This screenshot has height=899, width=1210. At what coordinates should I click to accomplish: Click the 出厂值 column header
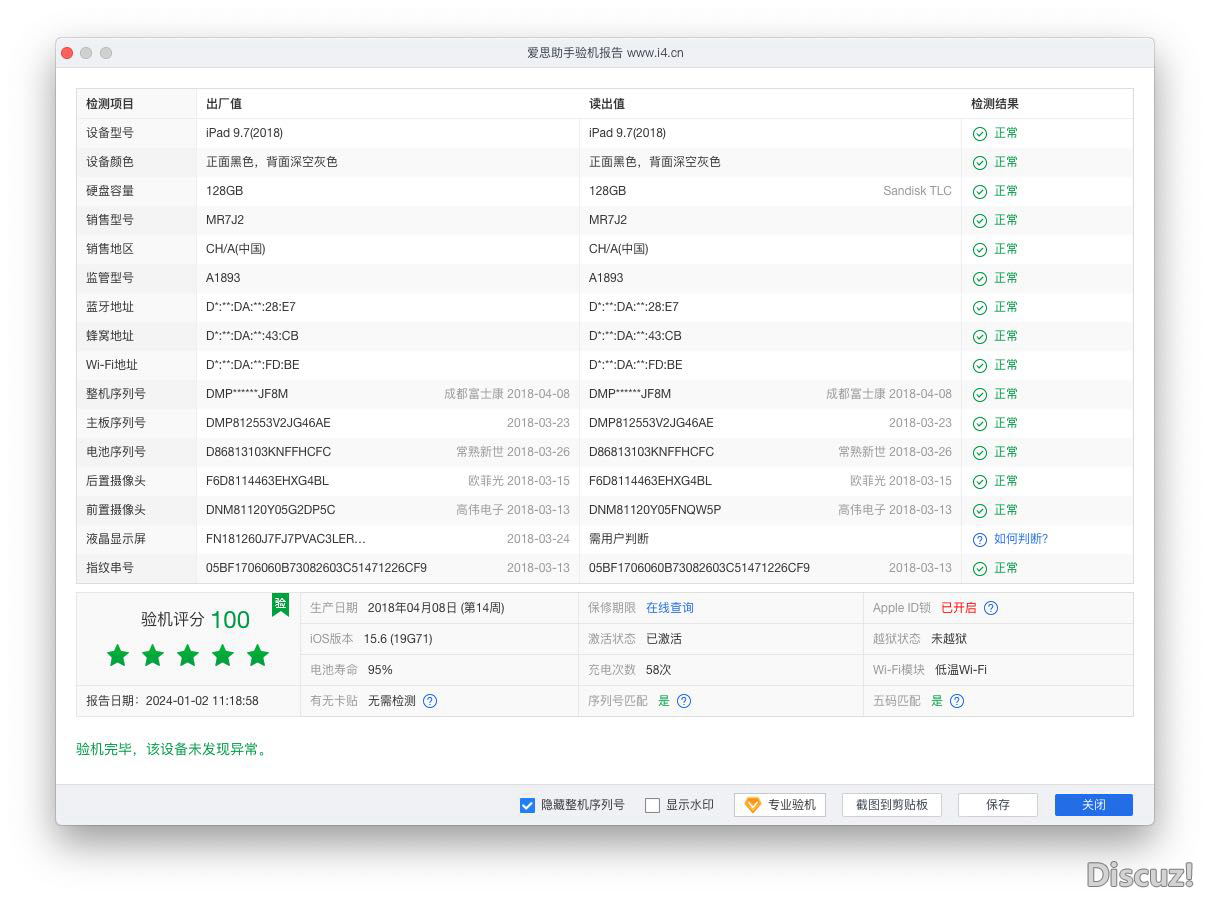click(224, 104)
